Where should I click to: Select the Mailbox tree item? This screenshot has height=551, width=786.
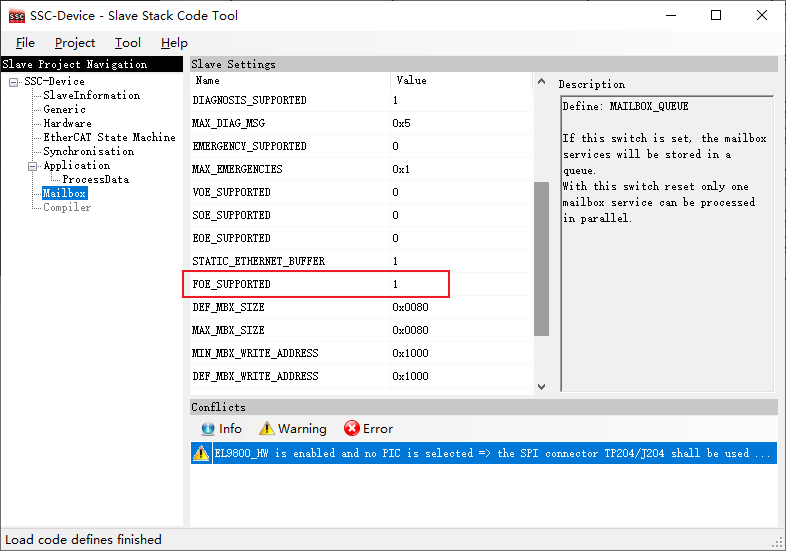[x=64, y=194]
